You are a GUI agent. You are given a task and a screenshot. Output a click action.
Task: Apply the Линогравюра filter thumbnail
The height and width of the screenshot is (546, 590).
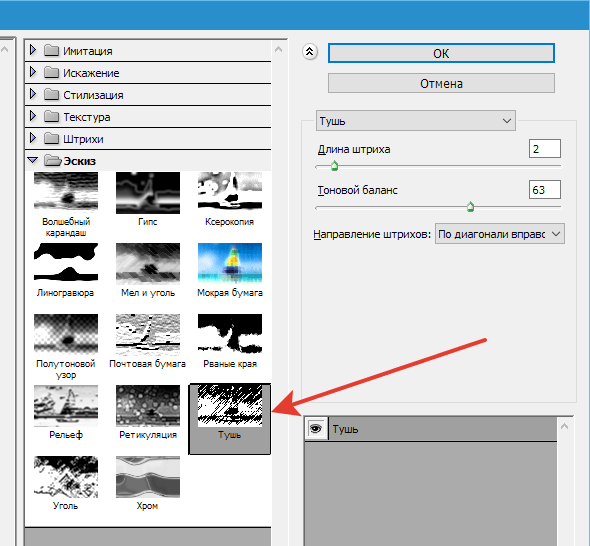tap(66, 262)
